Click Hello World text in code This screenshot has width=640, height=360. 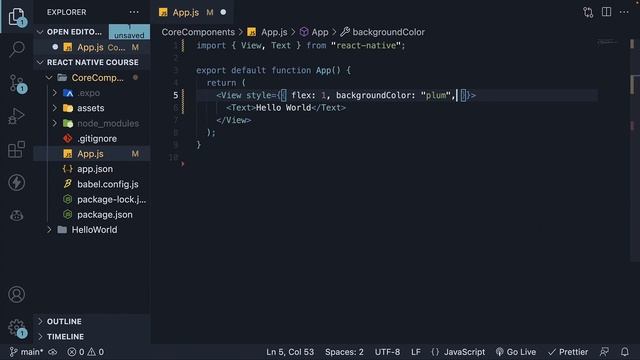click(x=283, y=108)
